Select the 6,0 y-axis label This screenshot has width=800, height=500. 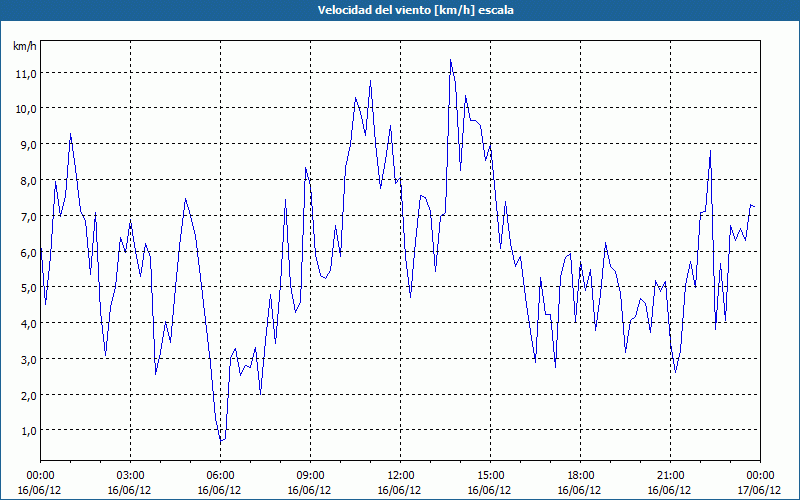(29, 252)
